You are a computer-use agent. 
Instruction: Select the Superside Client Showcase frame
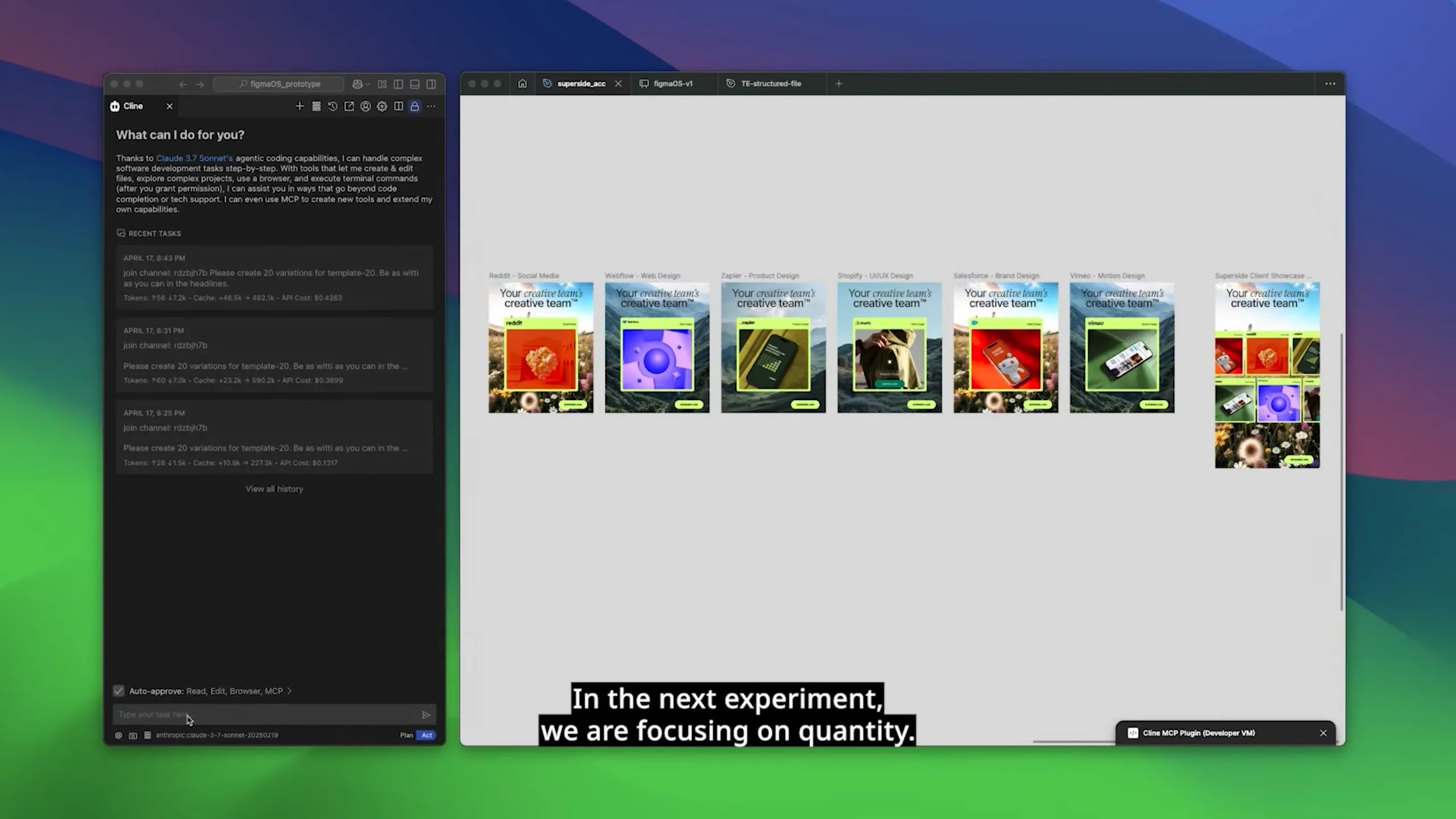tap(1267, 376)
